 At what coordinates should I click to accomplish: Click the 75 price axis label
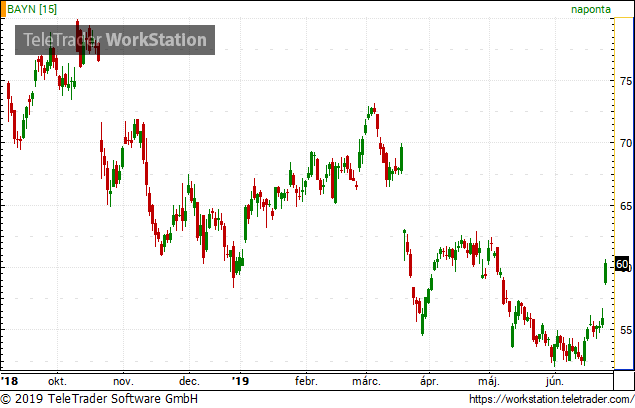click(x=626, y=81)
